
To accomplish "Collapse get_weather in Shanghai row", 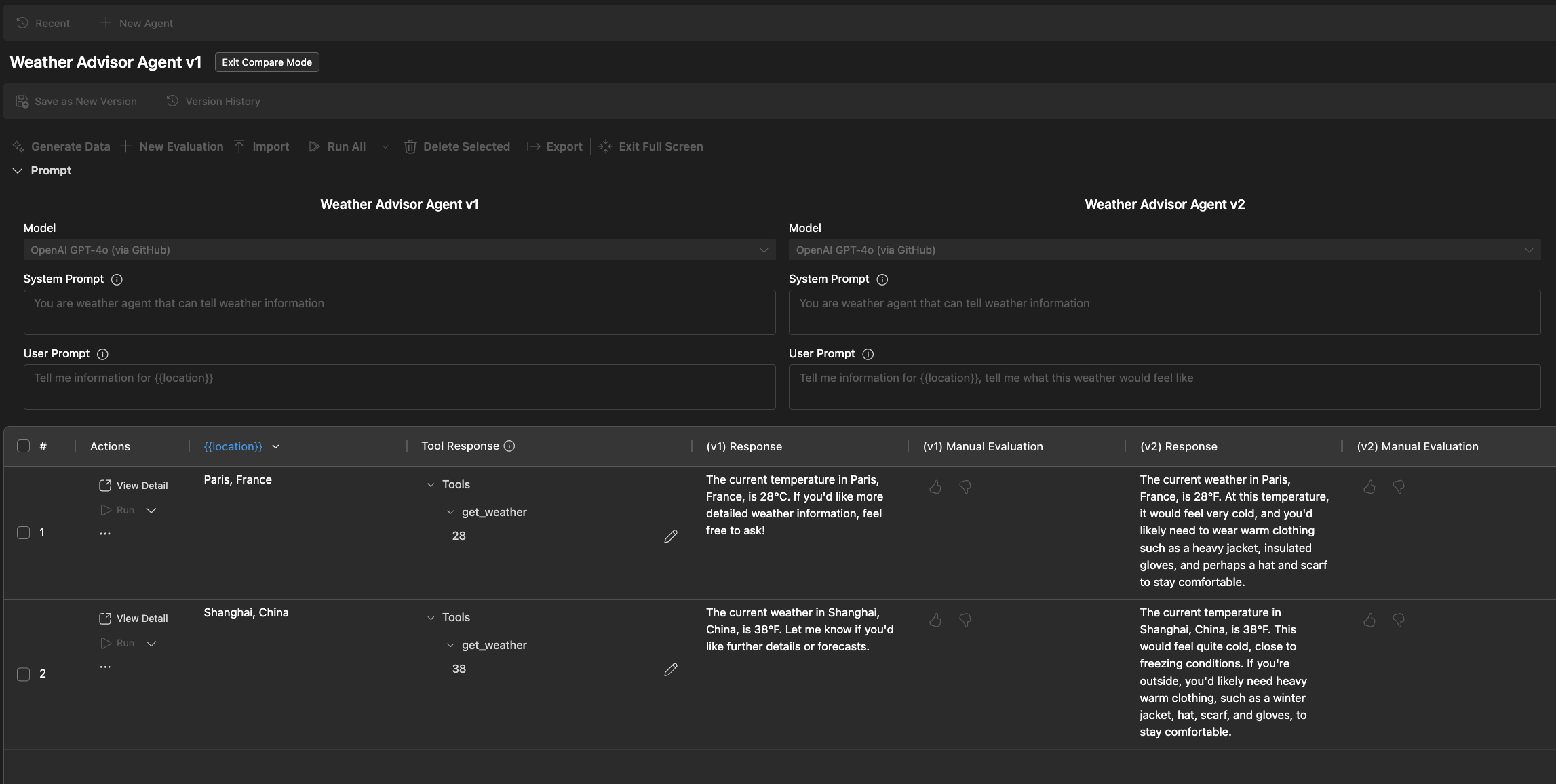I will click(450, 646).
